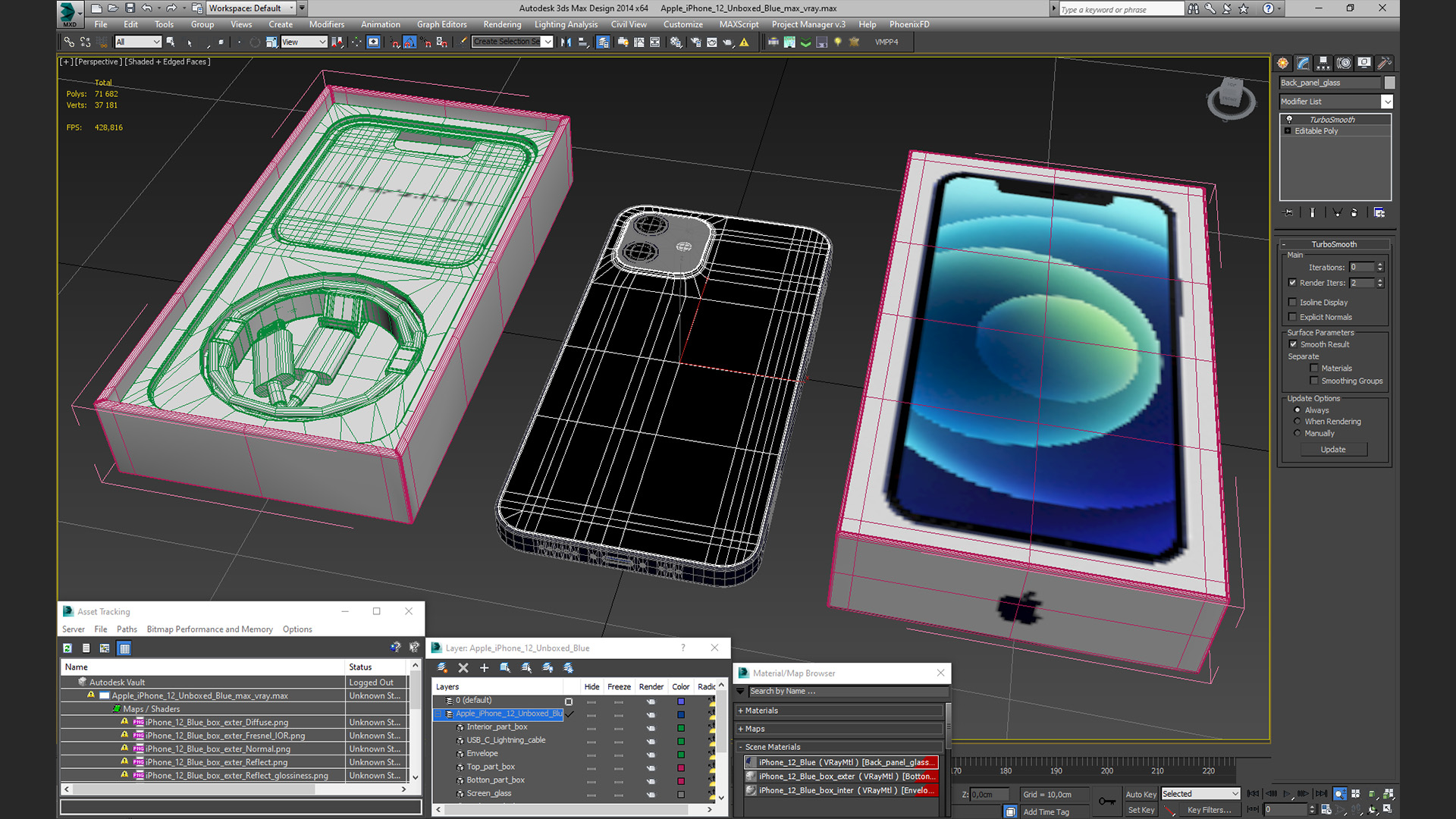Click Pin Stack icon below modifier stack
This screenshot has height=819, width=1456.
point(1288,213)
